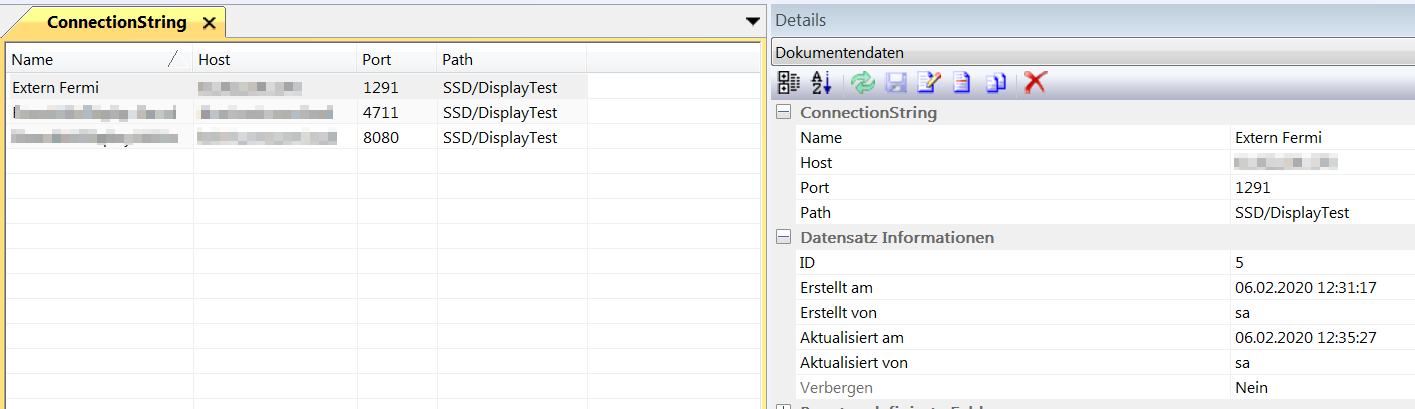Refresh the record with green arrows icon
Viewport: 1415px width, 409px height.
(x=862, y=83)
